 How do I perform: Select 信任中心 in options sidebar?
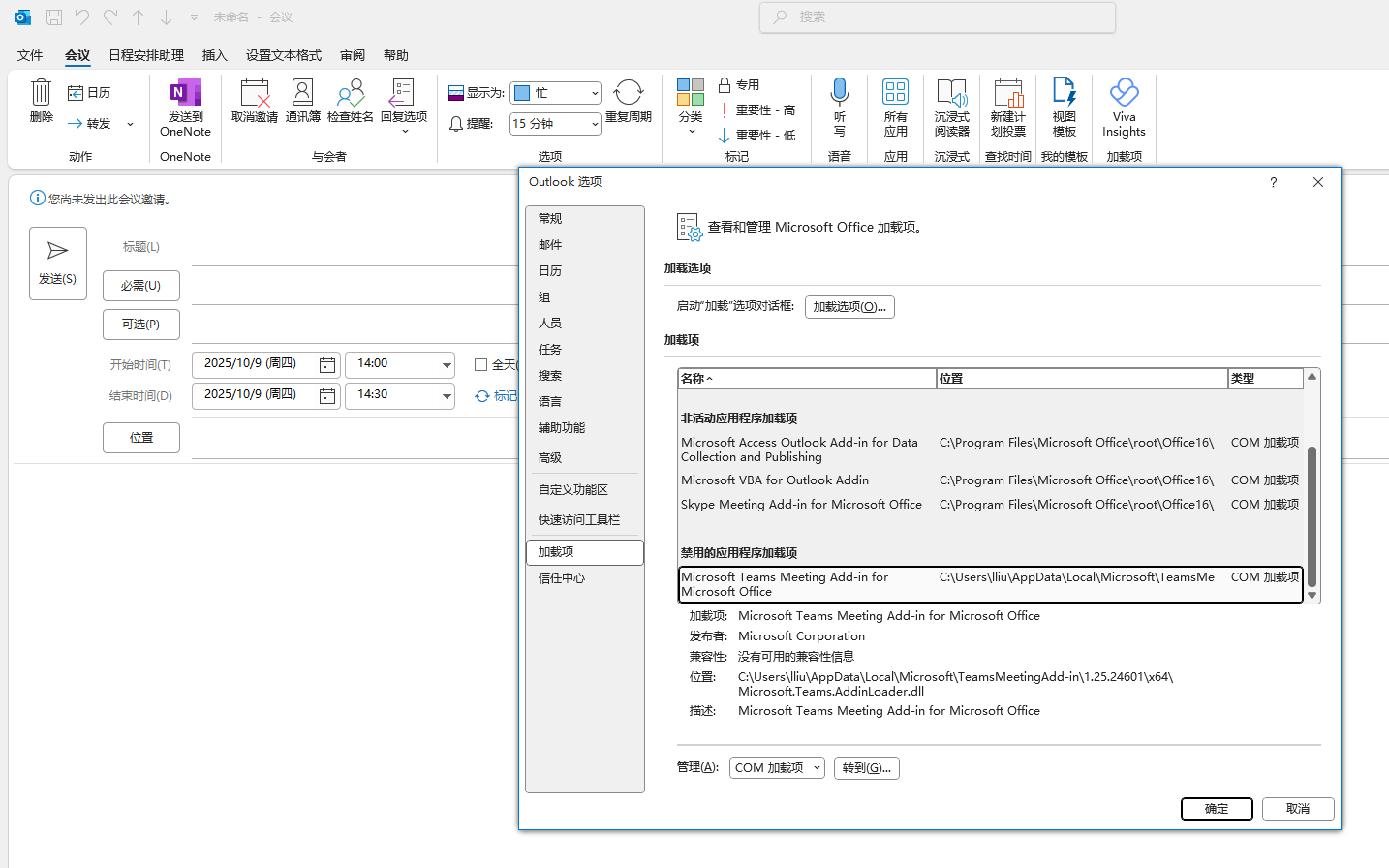click(562, 578)
